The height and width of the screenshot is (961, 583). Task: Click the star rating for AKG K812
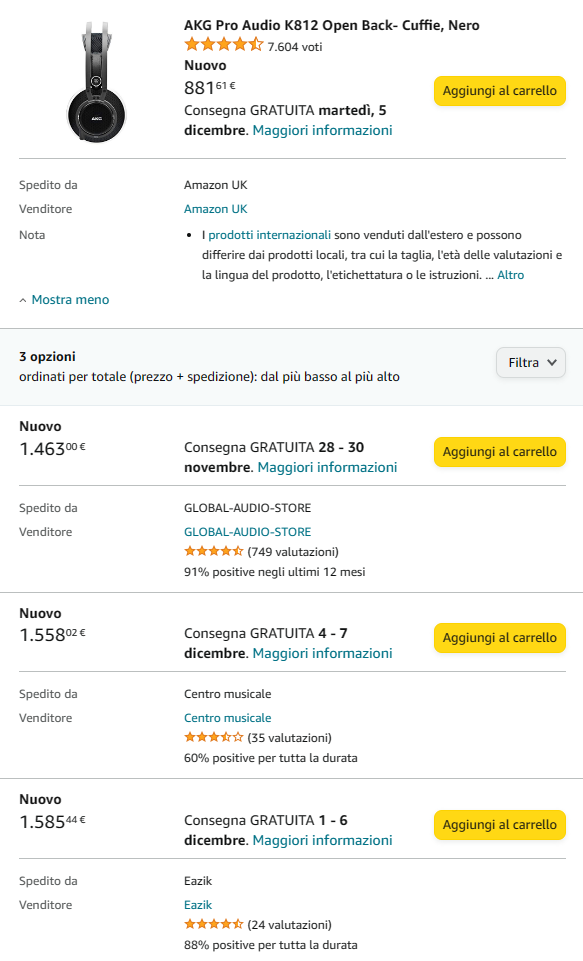click(x=224, y=45)
